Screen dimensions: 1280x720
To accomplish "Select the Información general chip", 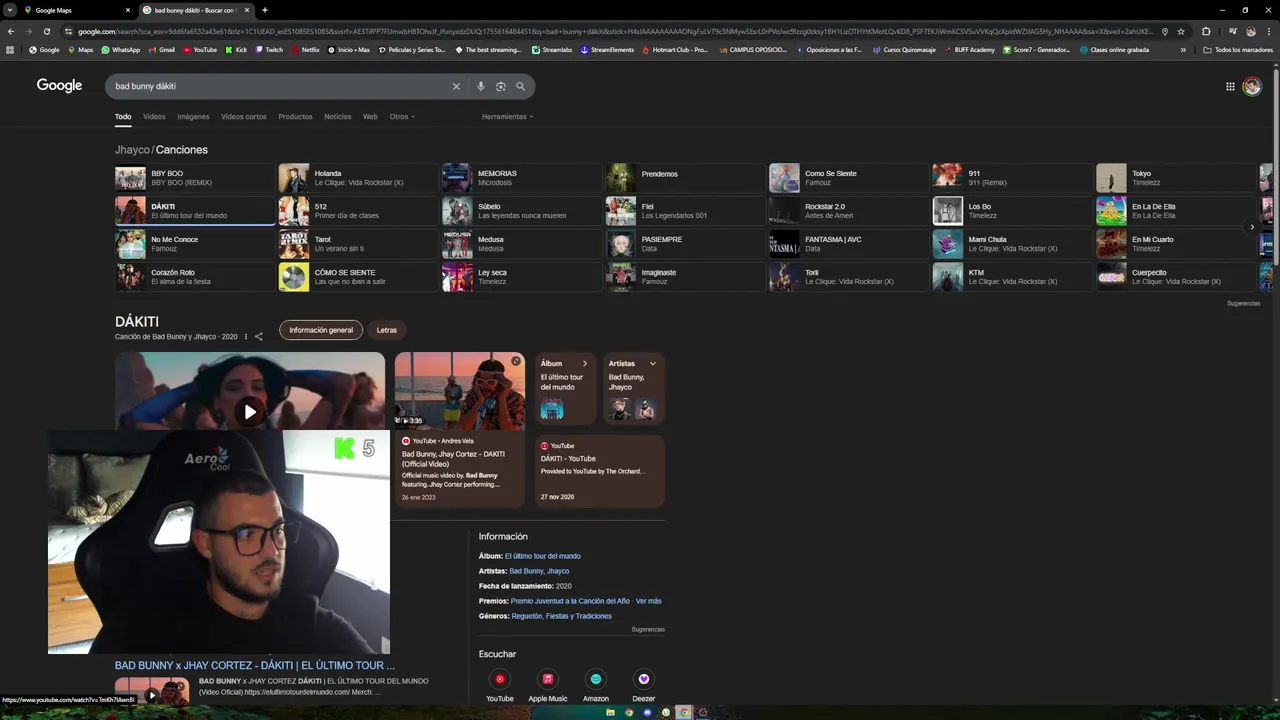I will point(321,330).
